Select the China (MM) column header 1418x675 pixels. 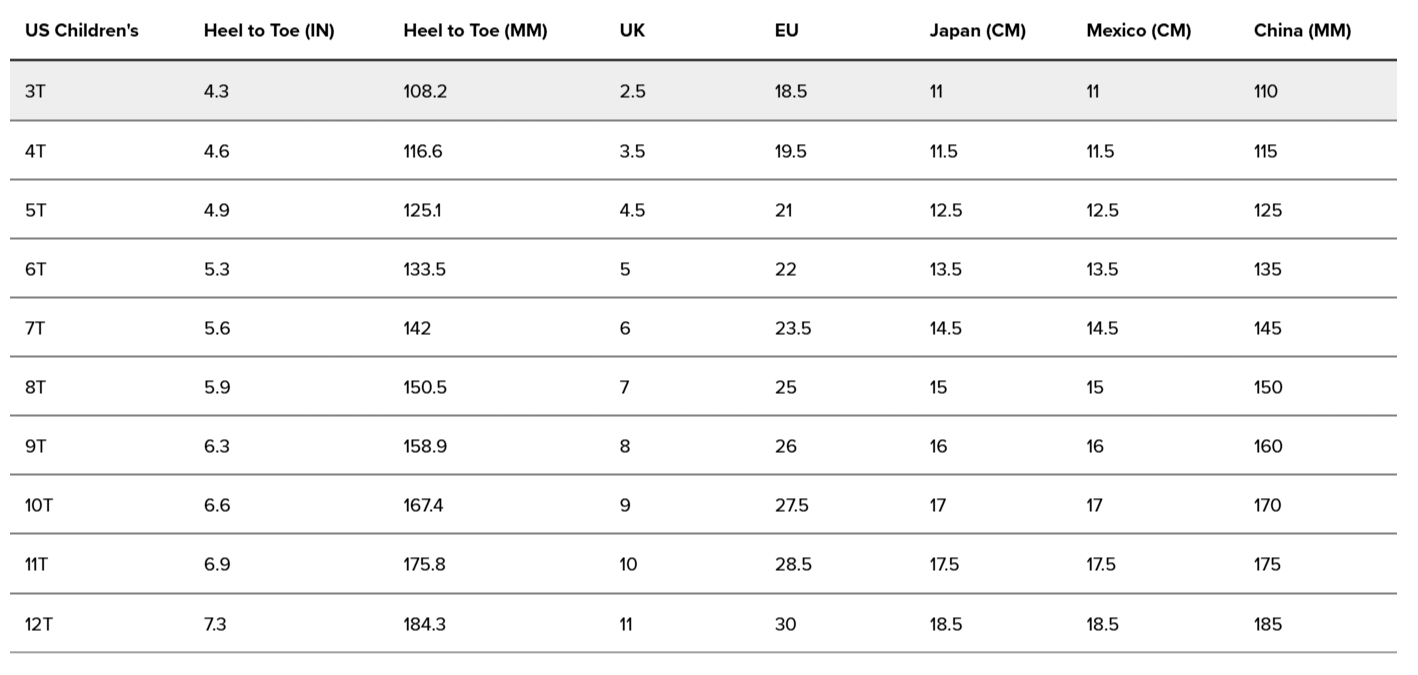click(1302, 31)
